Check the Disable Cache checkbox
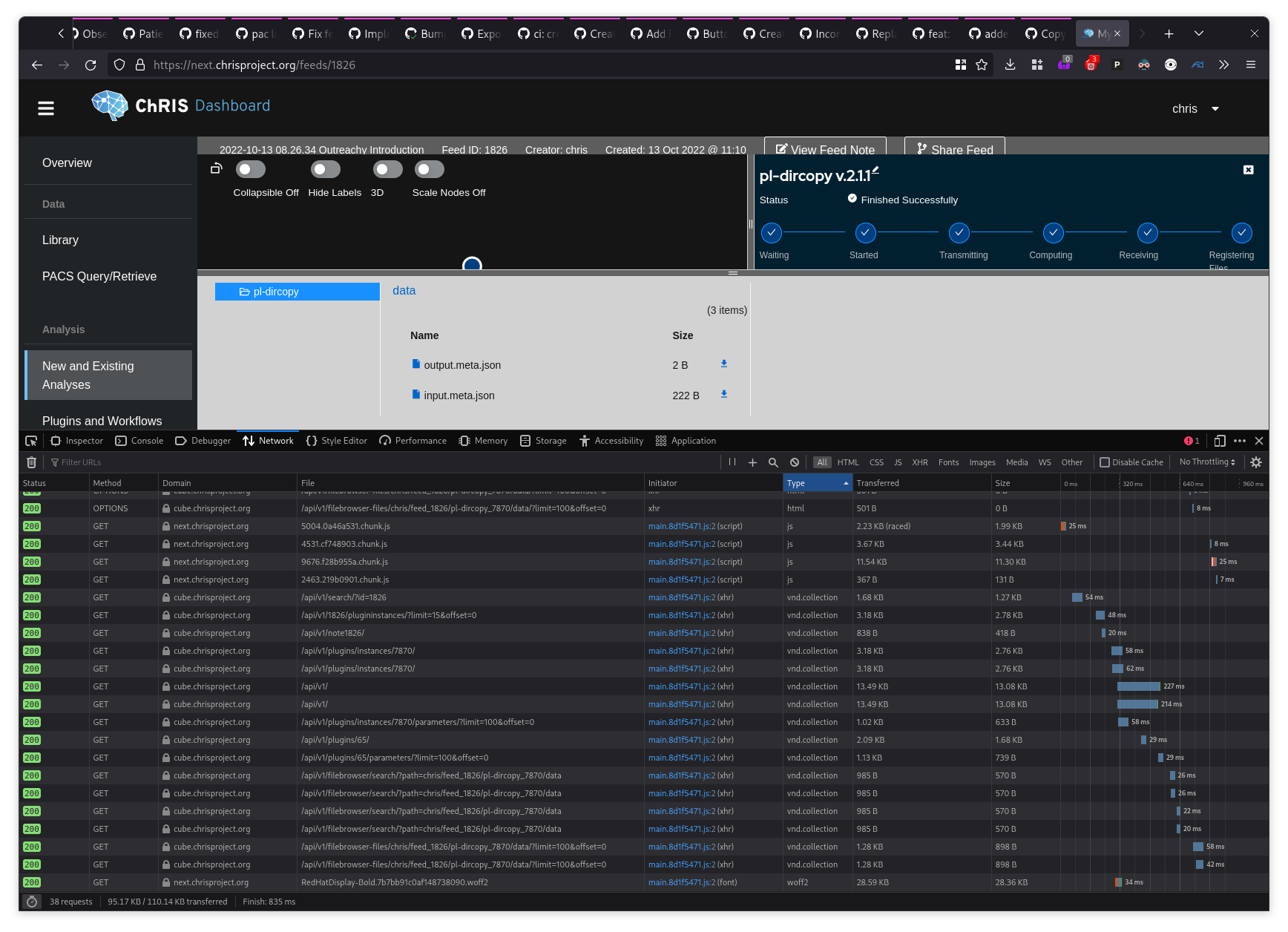Image resolution: width=1288 pixels, height=932 pixels. (1105, 462)
